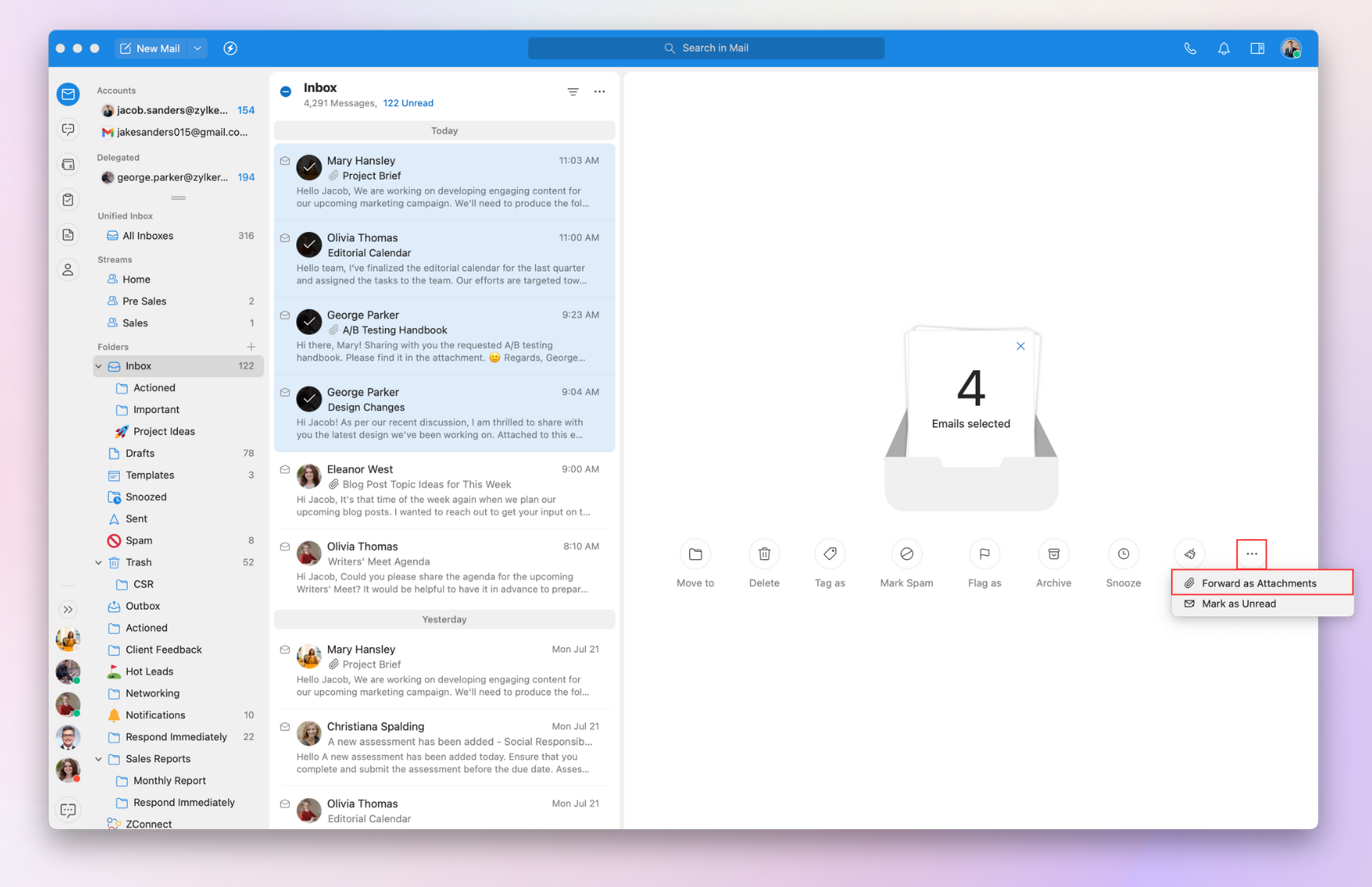Open the chat icon at bottom of left rail
Screen dimensions: 1372x887
click(68, 810)
